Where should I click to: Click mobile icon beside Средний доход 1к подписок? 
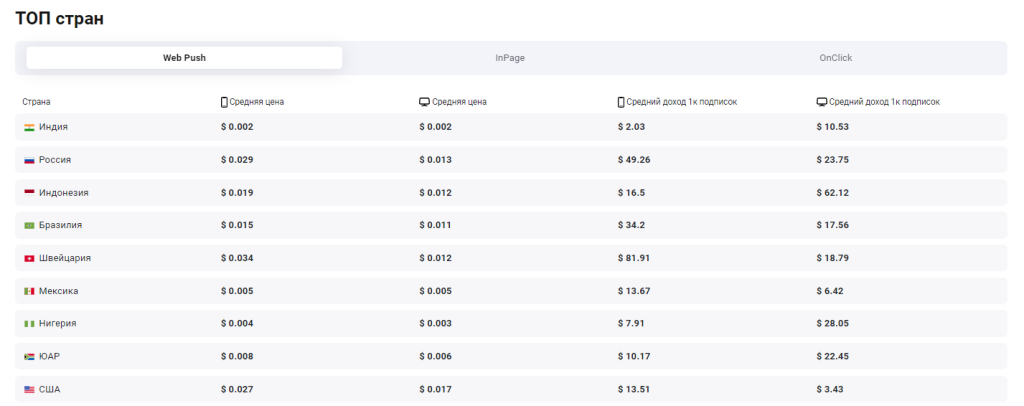(621, 102)
